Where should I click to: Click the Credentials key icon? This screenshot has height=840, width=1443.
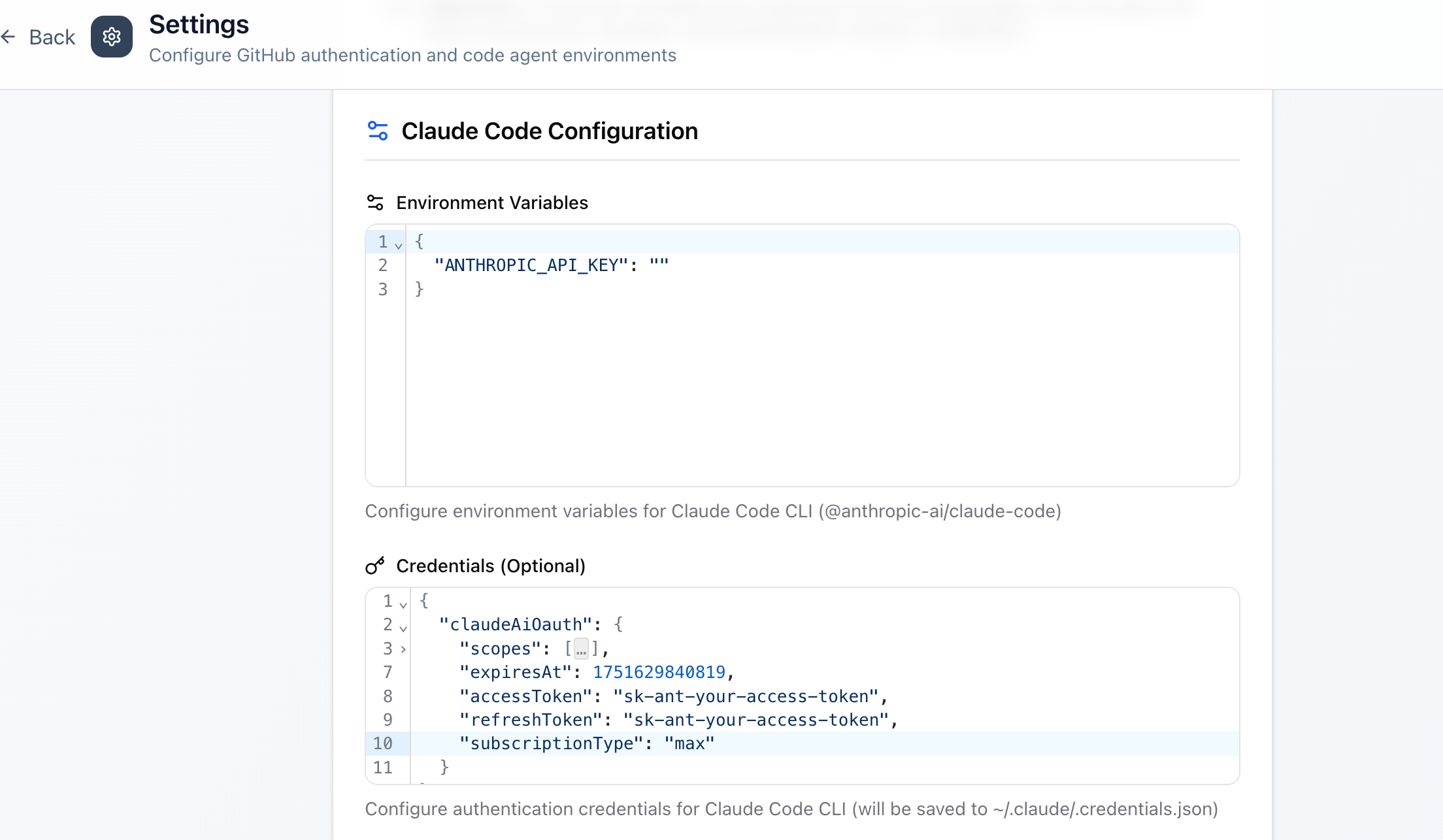click(x=375, y=566)
